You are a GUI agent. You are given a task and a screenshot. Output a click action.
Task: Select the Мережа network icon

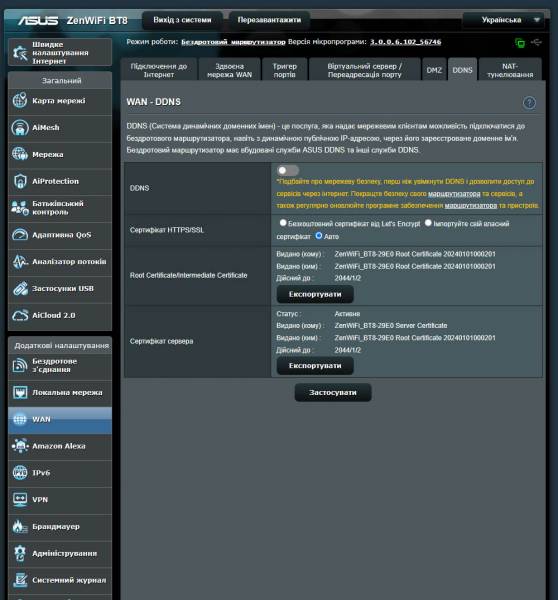coord(20,154)
